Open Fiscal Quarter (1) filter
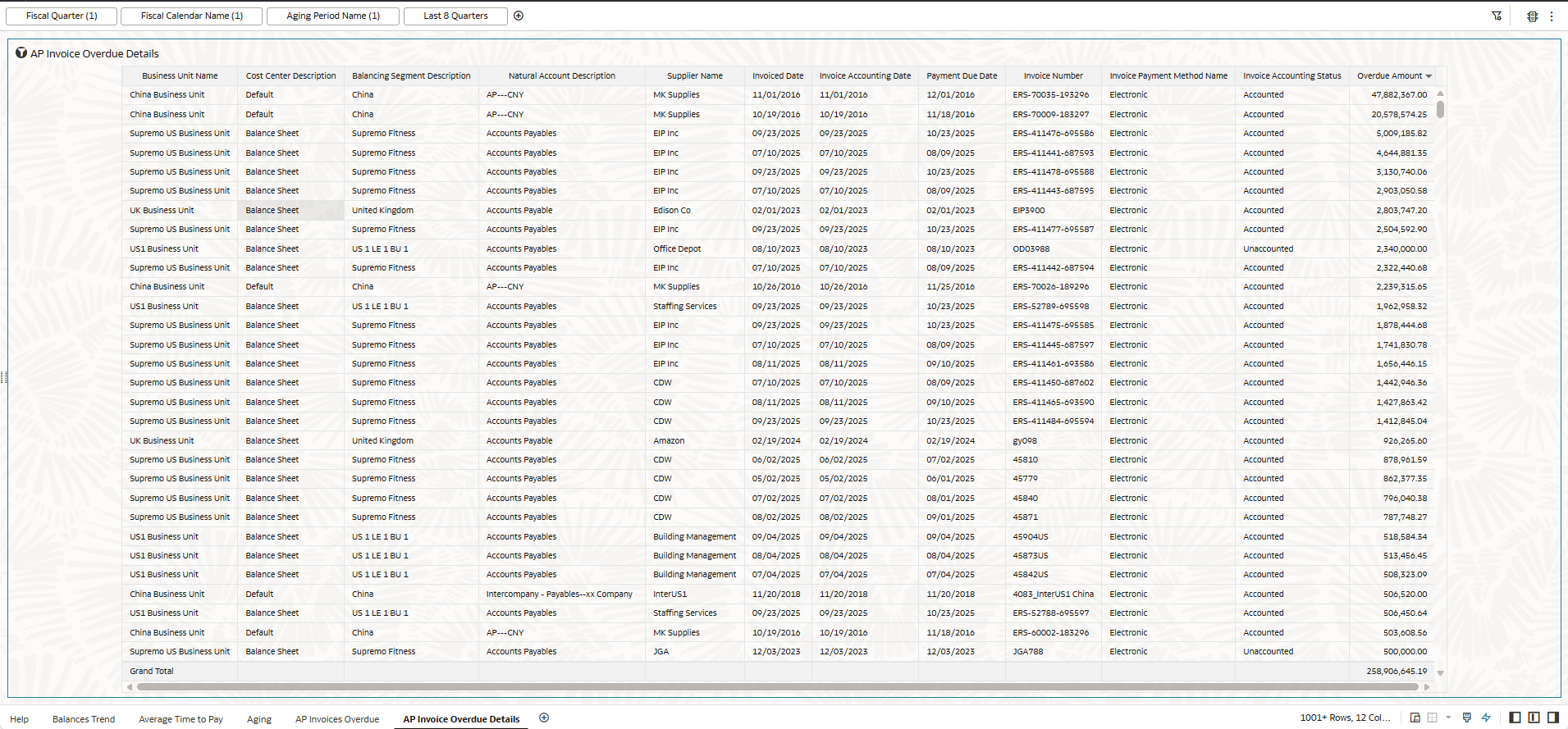The width and height of the screenshot is (1568, 729). pos(62,16)
